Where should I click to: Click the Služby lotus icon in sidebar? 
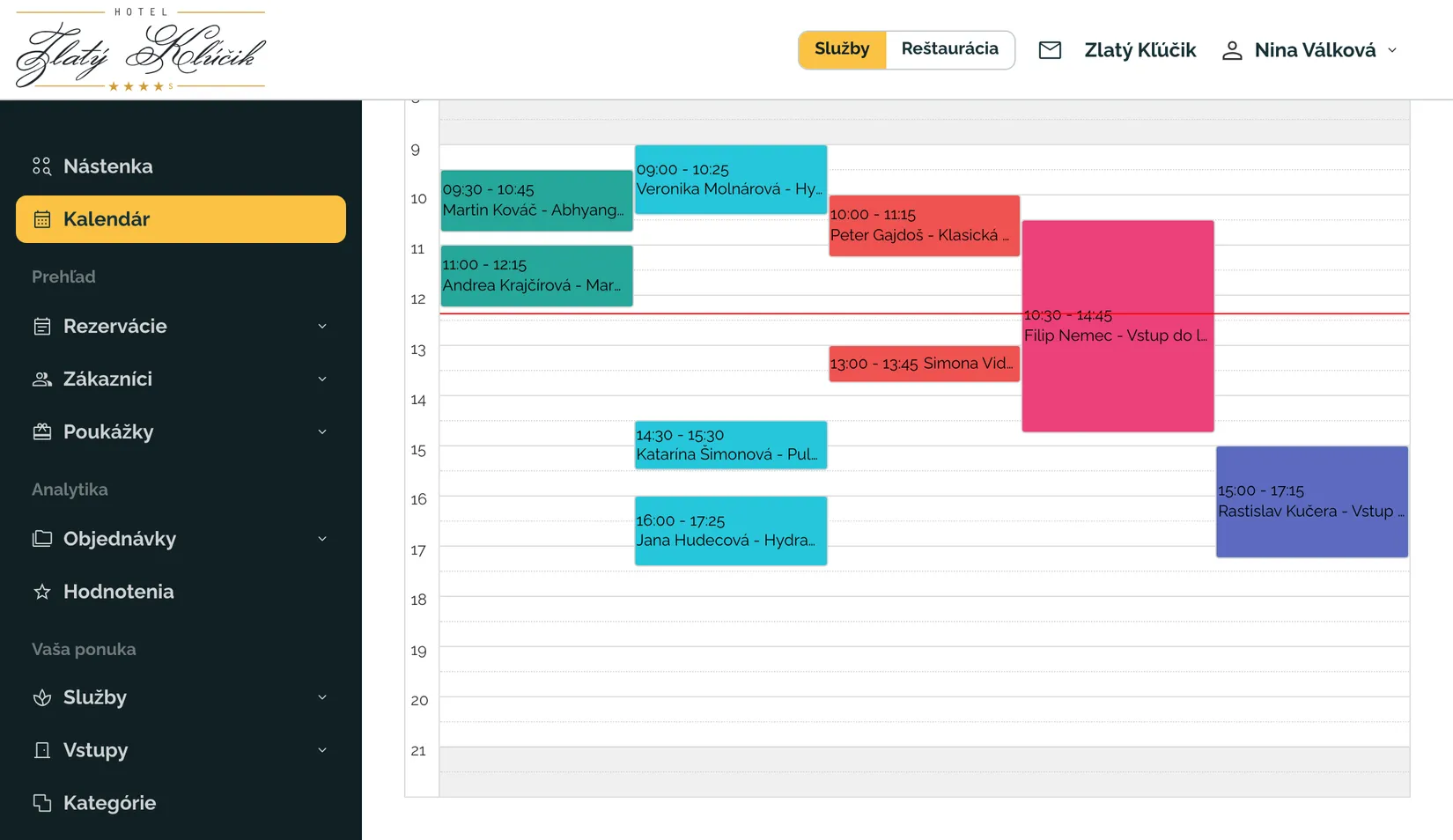41,697
